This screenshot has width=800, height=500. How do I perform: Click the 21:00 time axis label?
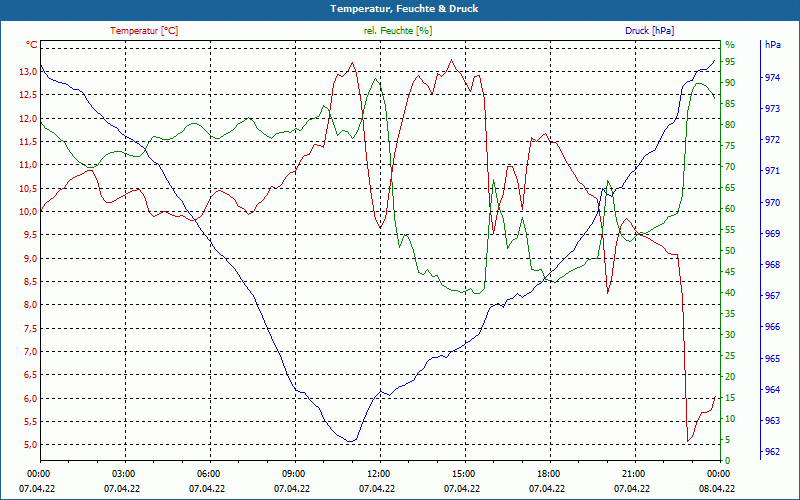click(x=633, y=474)
